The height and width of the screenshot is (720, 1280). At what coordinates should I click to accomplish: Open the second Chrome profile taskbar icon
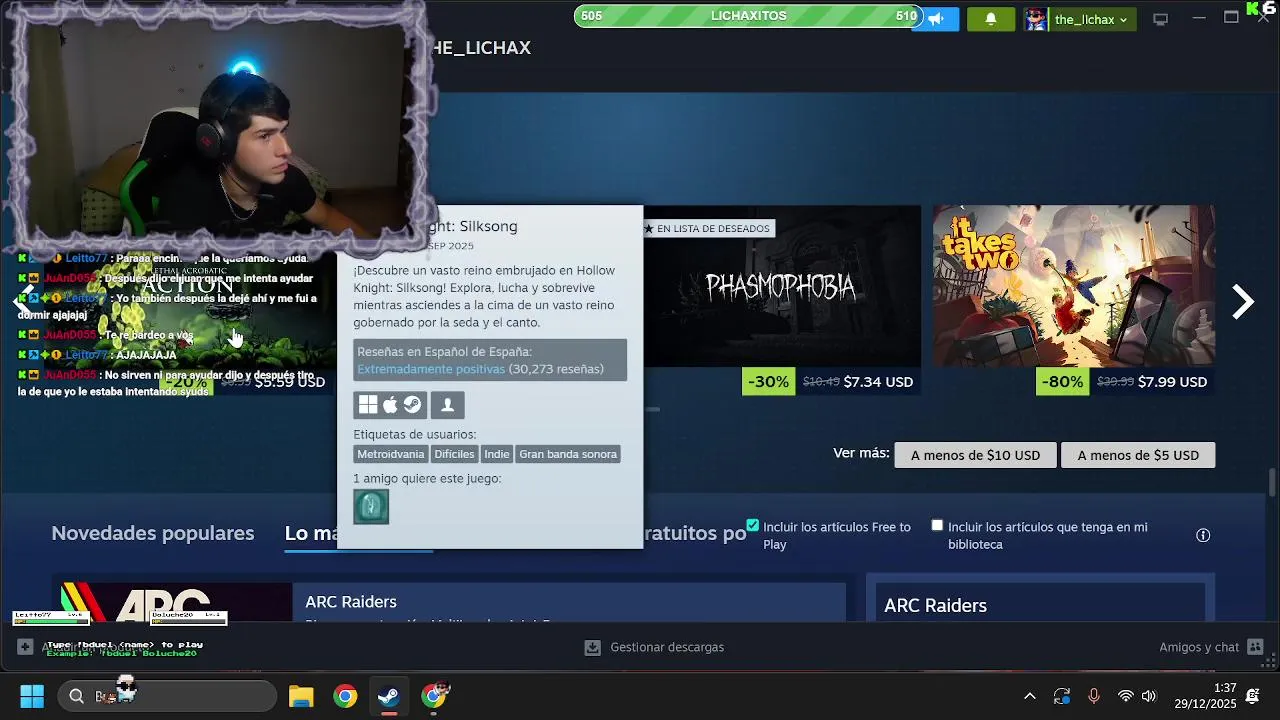[434, 696]
